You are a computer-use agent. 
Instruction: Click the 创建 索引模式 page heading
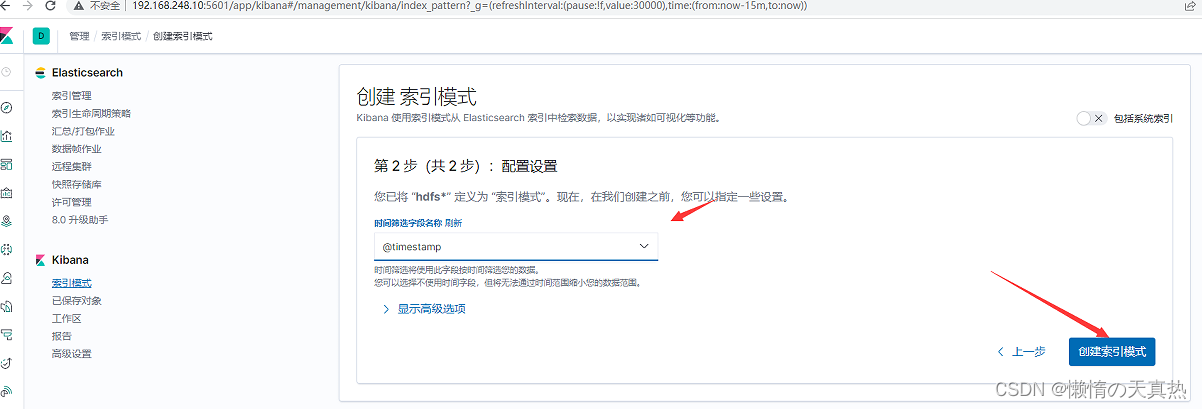(417, 97)
